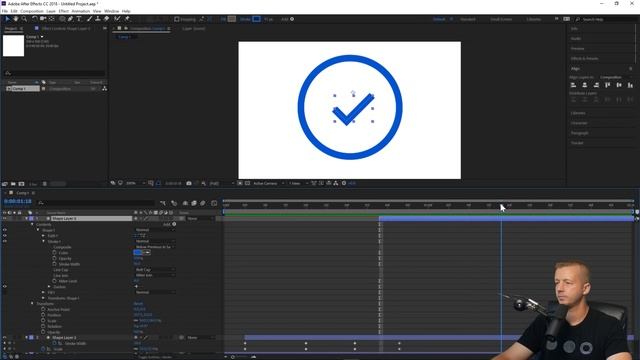Open the Line Join Miter Join dropdown
Viewport: 640px width, 360px height.
(x=155, y=276)
